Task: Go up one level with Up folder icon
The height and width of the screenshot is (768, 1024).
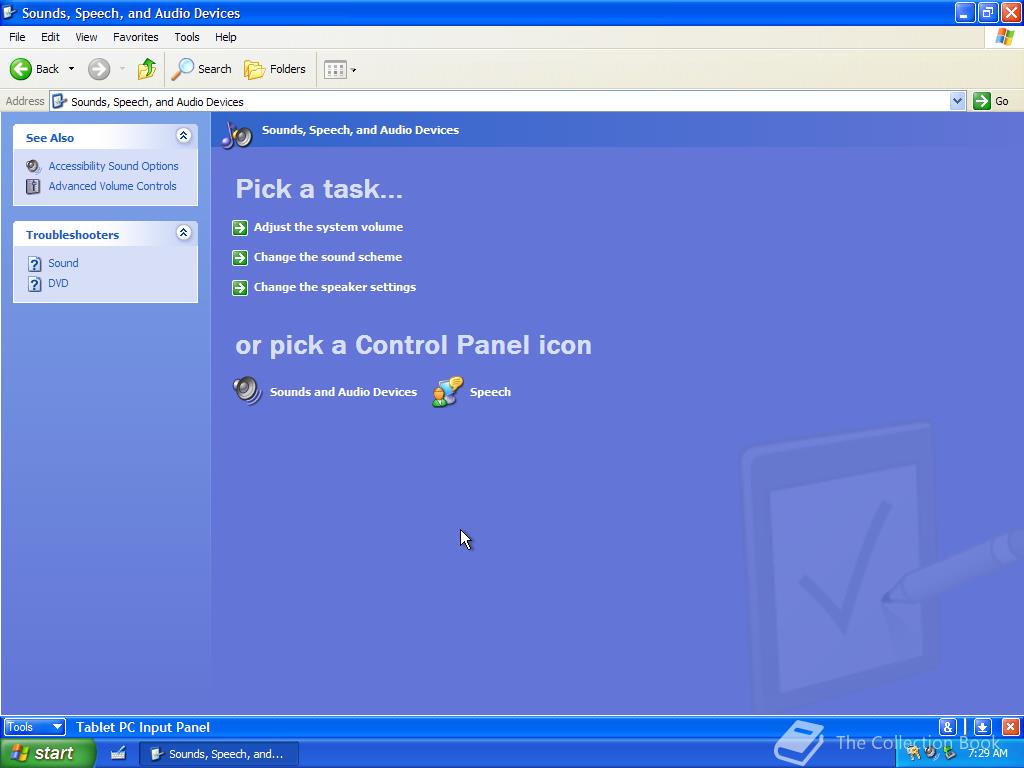Action: [147, 69]
